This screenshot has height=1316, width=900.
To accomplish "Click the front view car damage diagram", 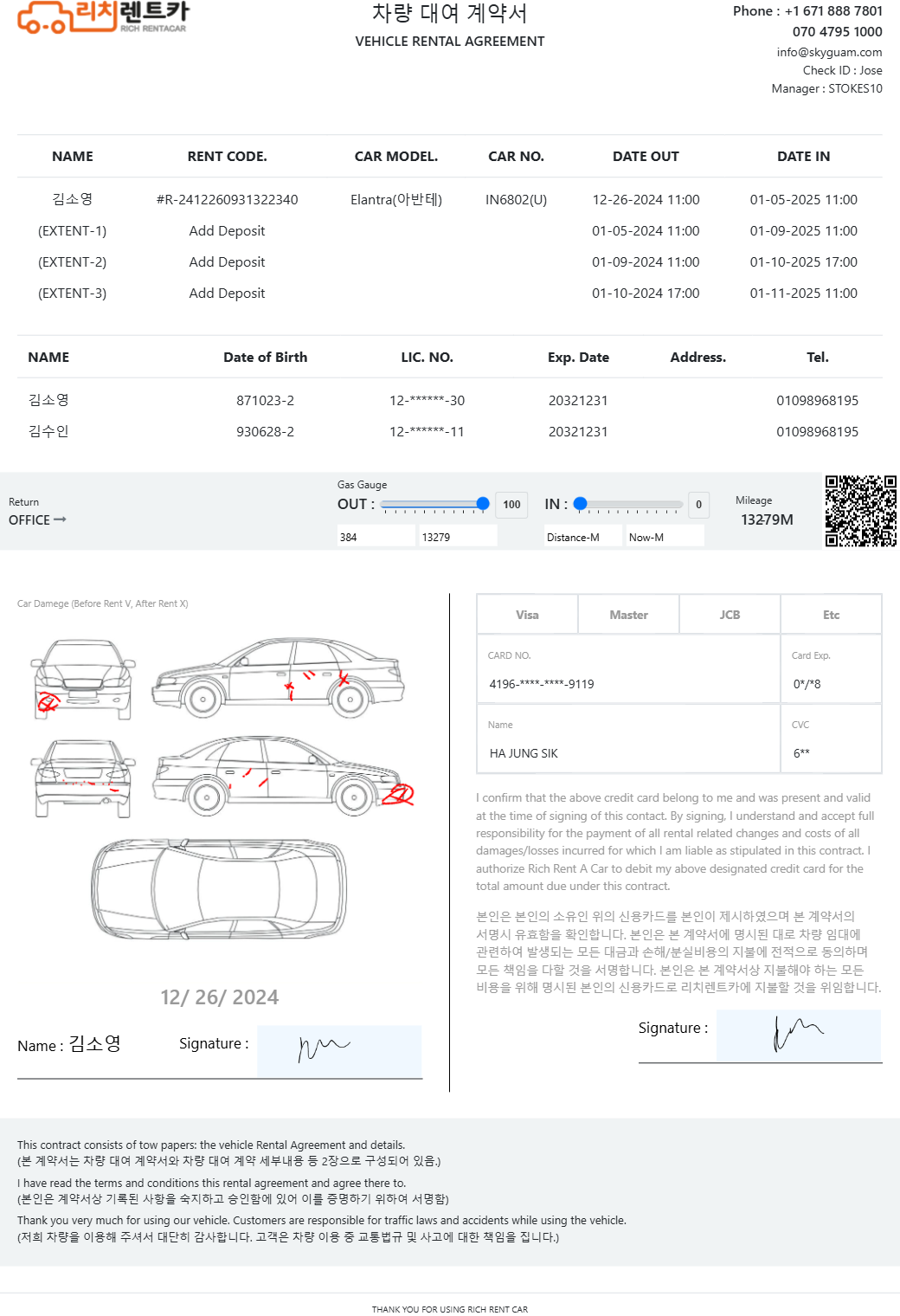I will point(83,680).
